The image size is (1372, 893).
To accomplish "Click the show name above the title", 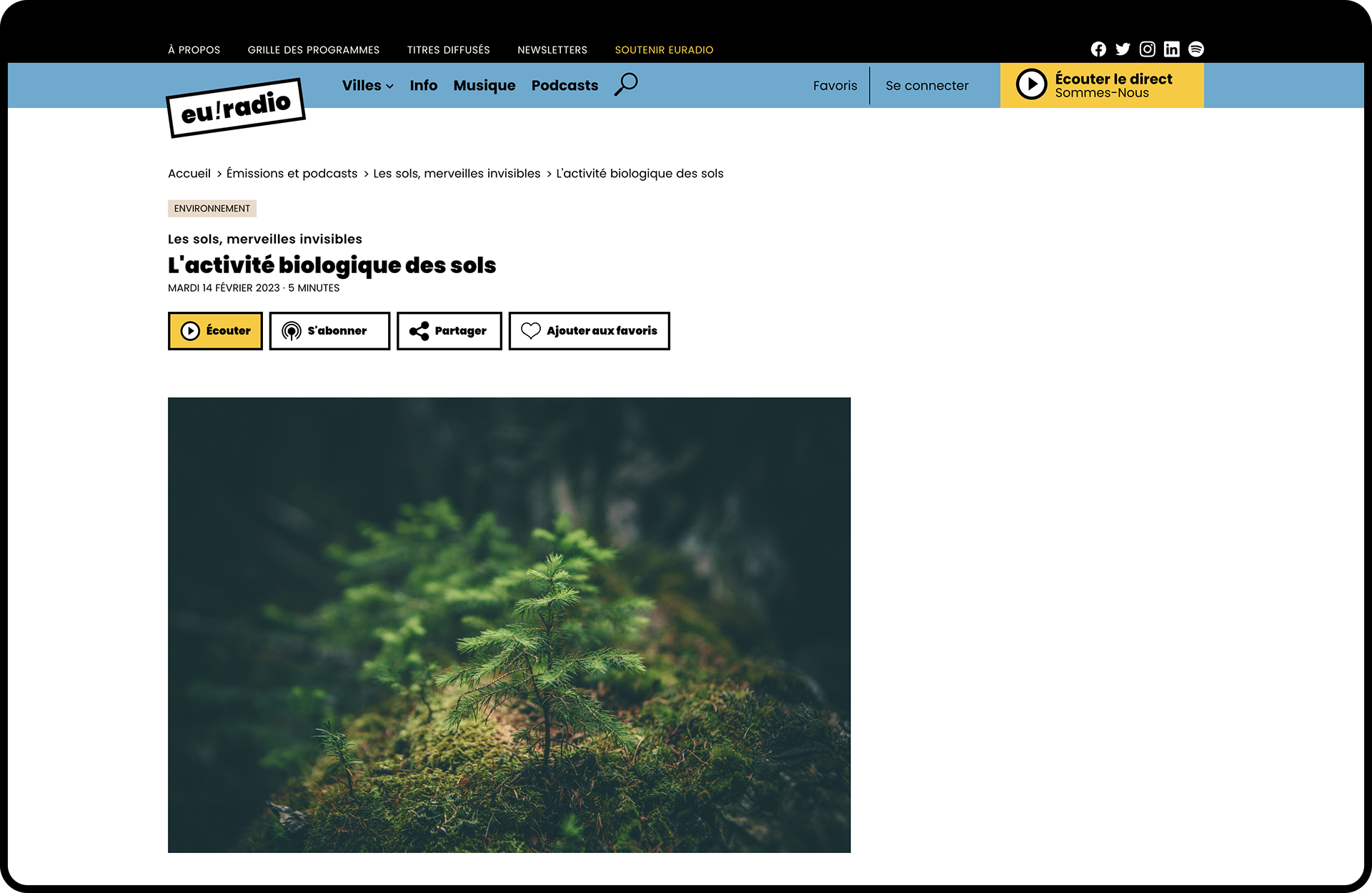I will [x=265, y=240].
